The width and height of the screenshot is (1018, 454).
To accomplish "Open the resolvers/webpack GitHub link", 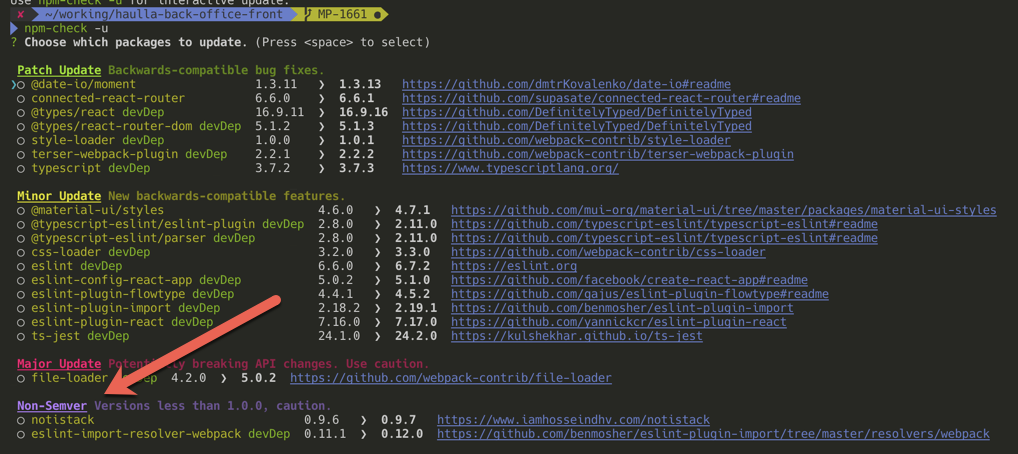I will pos(713,434).
